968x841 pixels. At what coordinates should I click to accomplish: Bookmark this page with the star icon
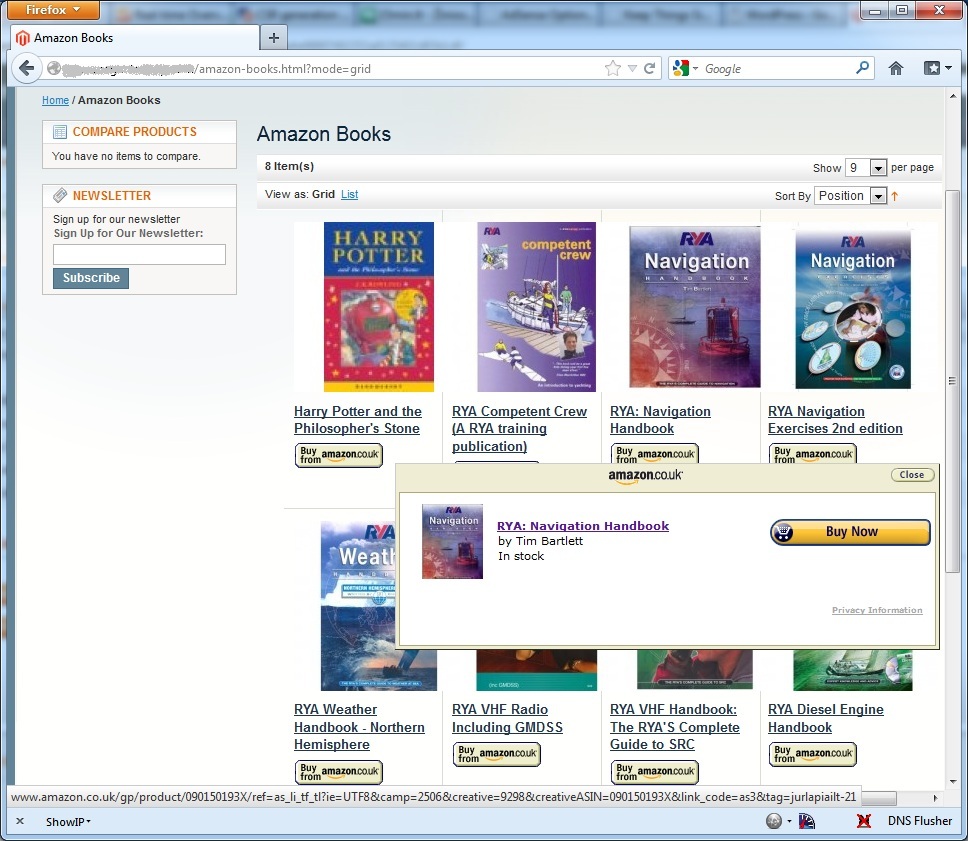[x=612, y=69]
